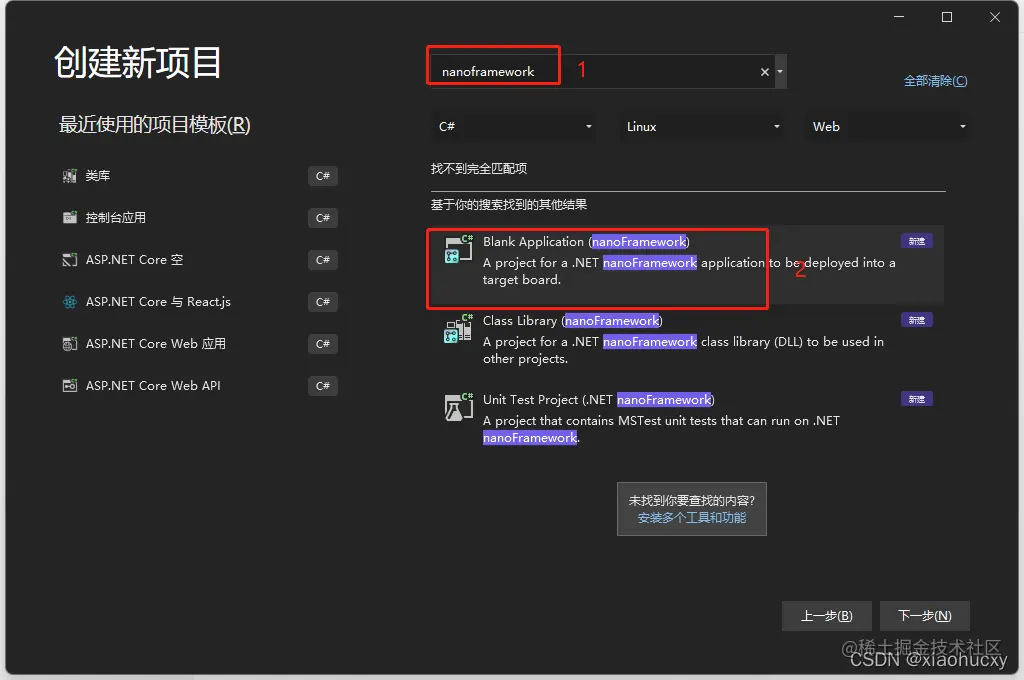Open the Web project type dropdown
This screenshot has width=1024, height=680.
pos(886,126)
